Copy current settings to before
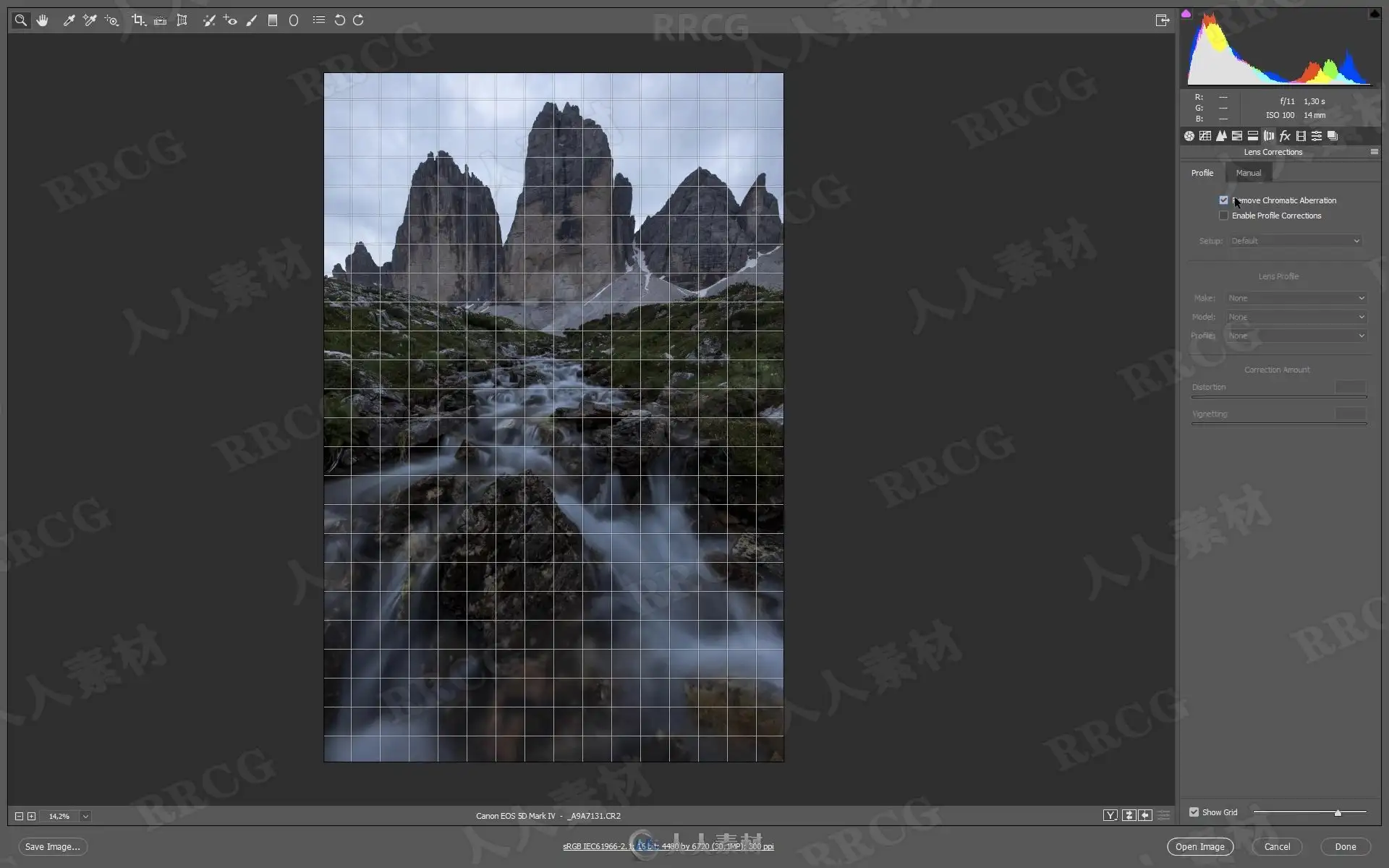 tap(1145, 815)
